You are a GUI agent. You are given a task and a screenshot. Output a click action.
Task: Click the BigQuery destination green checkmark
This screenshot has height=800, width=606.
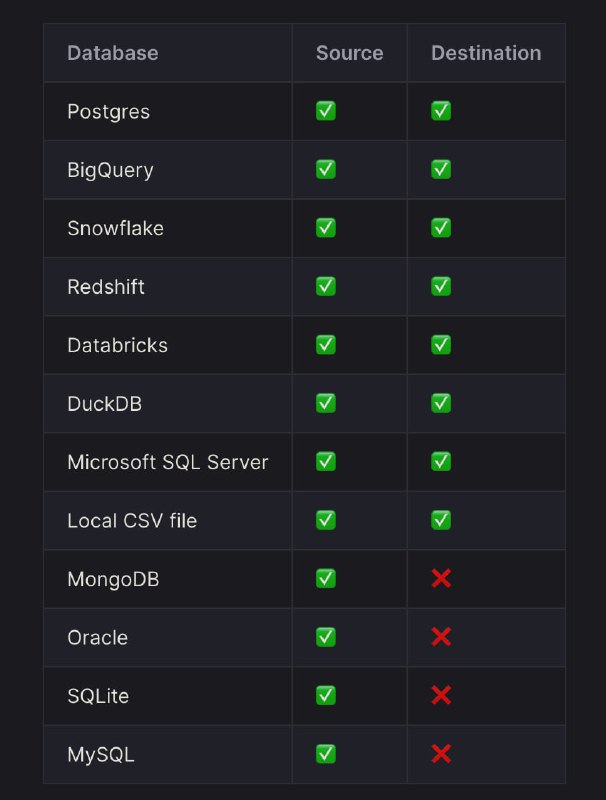pyautogui.click(x=441, y=169)
